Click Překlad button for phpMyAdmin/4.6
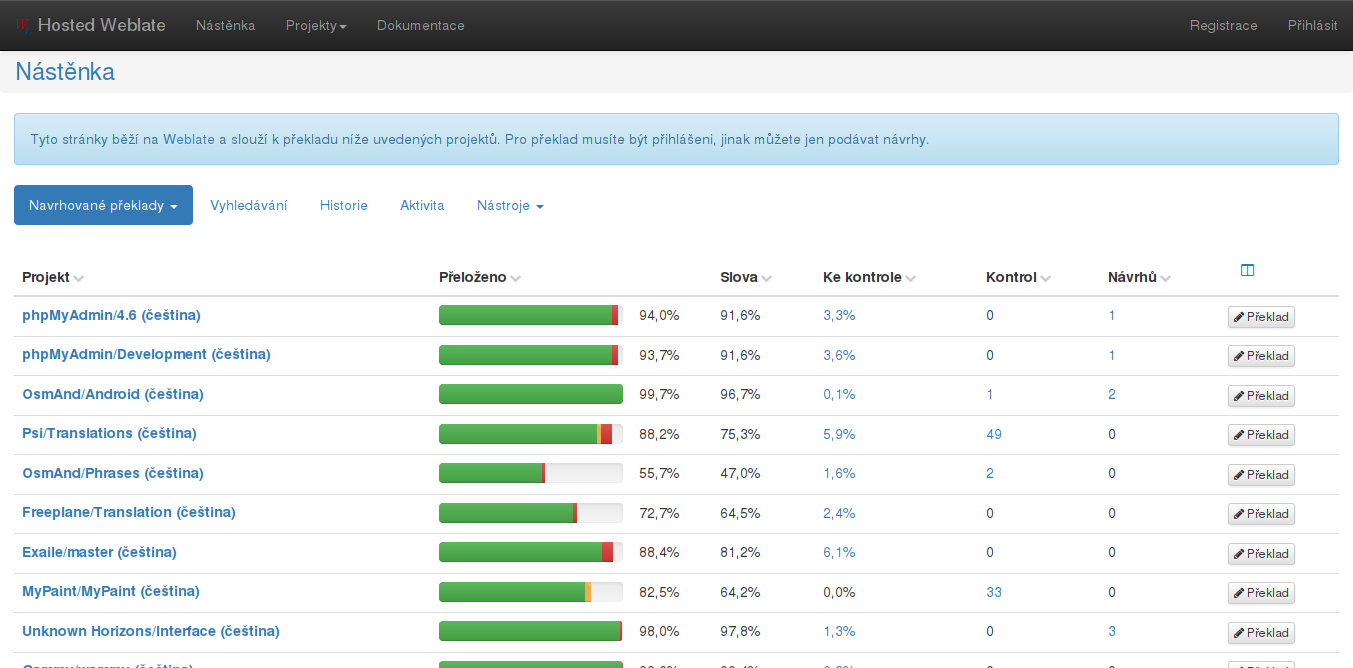Viewport: 1353px width, 668px height. point(1261,317)
